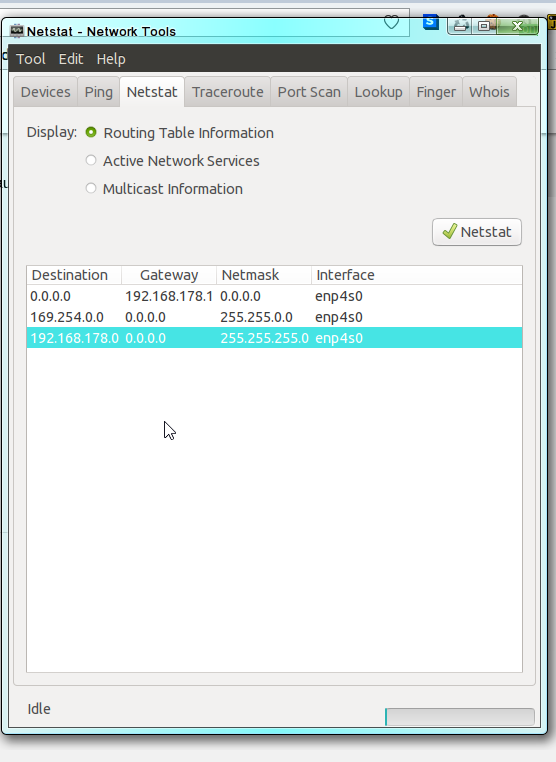Click the heart icon behind the title bar

[x=391, y=22]
